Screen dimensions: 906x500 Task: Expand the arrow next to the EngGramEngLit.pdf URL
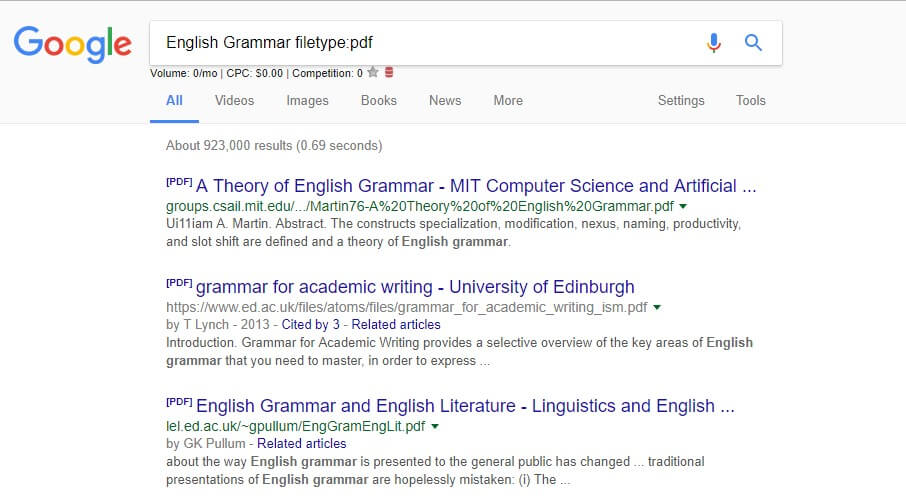point(435,427)
